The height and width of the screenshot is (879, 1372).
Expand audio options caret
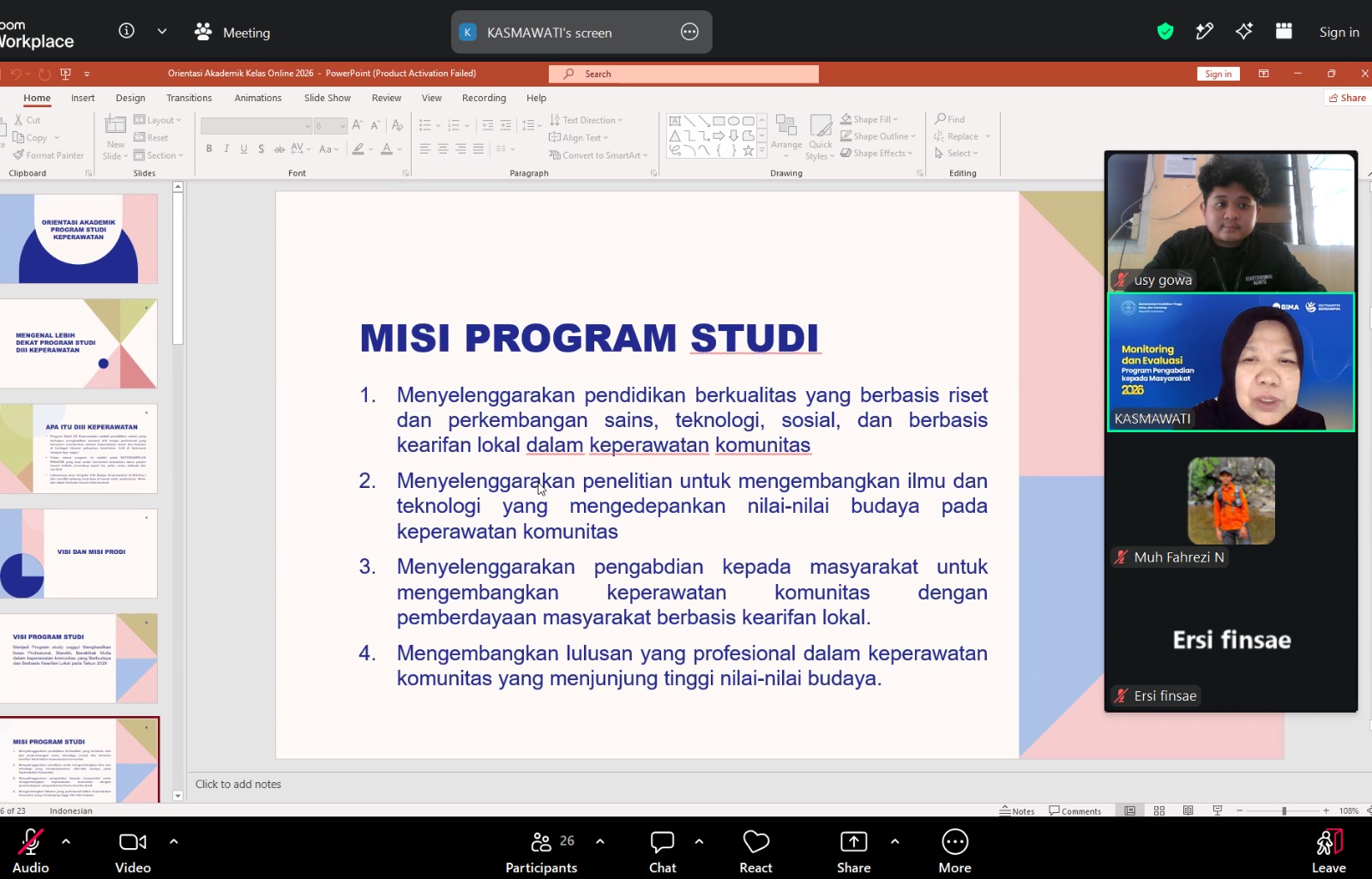66,841
